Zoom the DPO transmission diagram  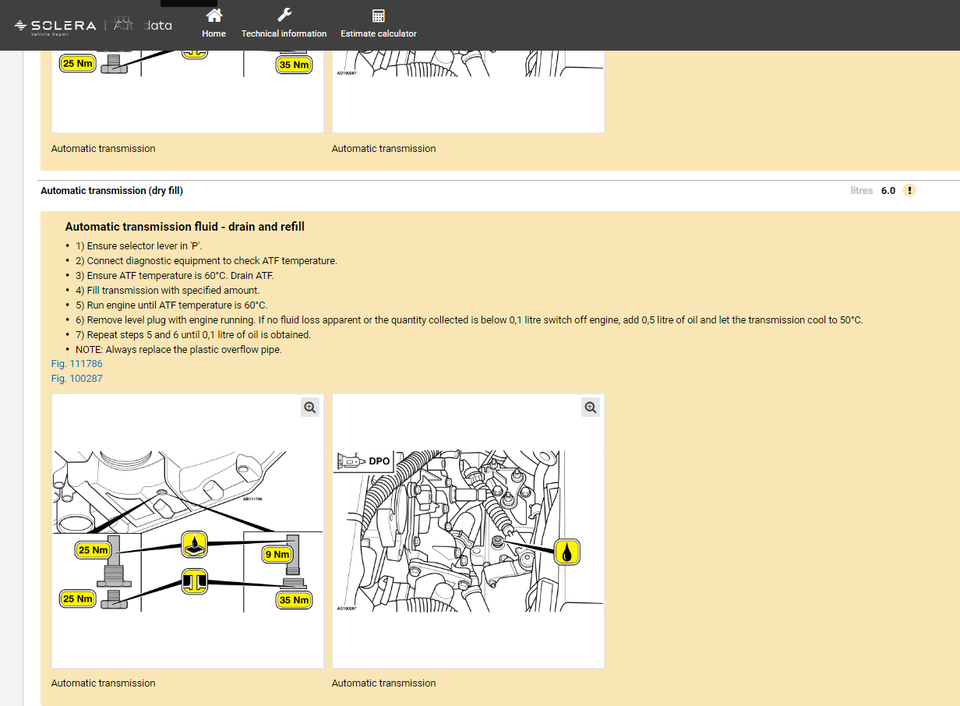pos(590,407)
